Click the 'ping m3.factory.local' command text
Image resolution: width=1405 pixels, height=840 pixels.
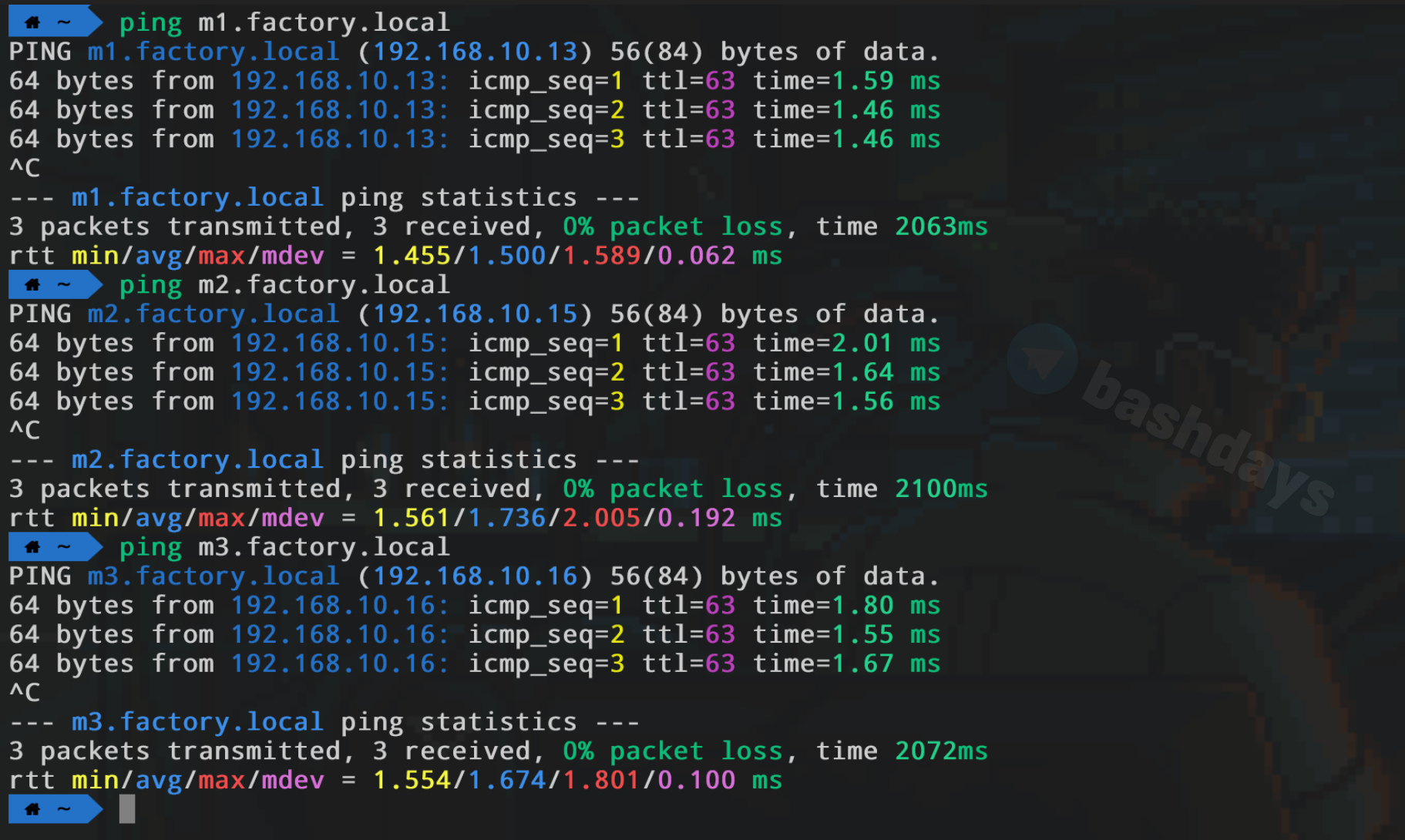tap(284, 547)
